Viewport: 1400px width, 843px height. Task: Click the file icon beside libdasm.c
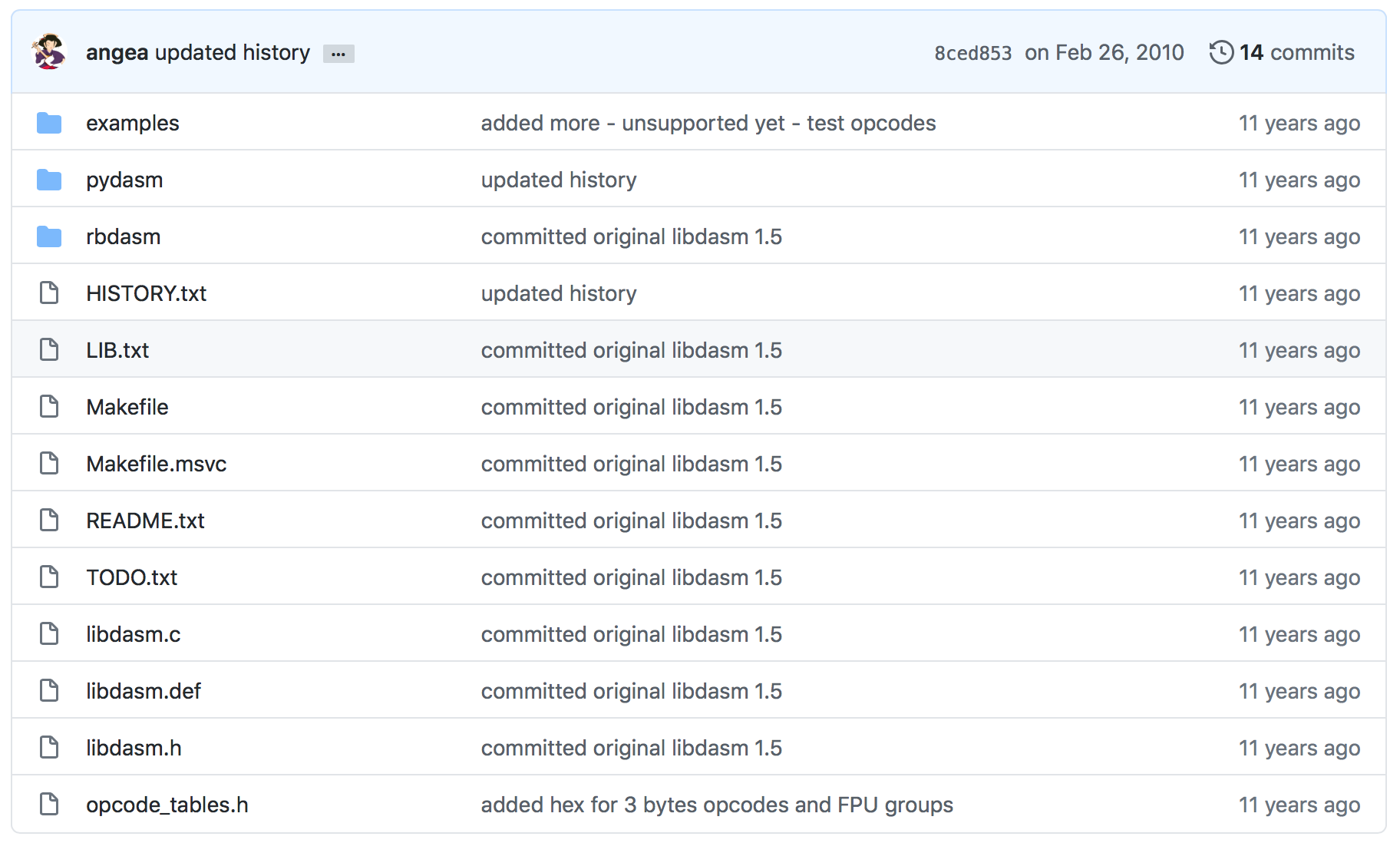click(x=48, y=633)
